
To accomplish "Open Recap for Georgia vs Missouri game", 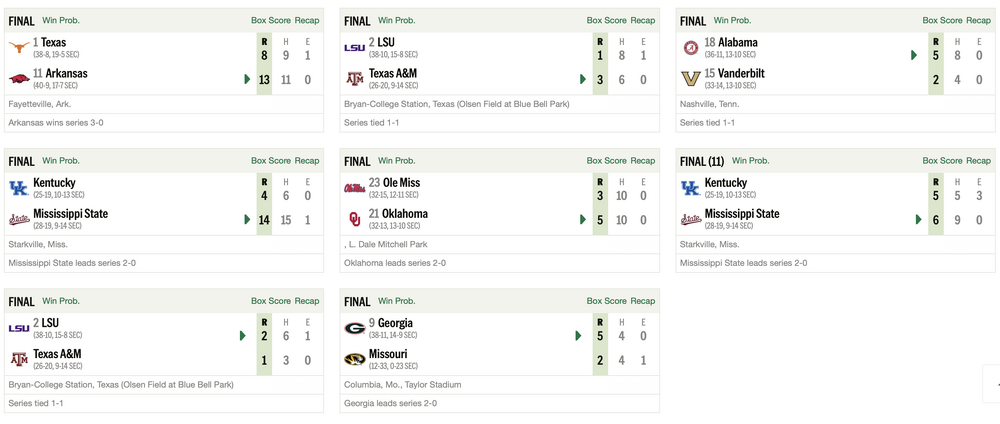I will coord(643,300).
